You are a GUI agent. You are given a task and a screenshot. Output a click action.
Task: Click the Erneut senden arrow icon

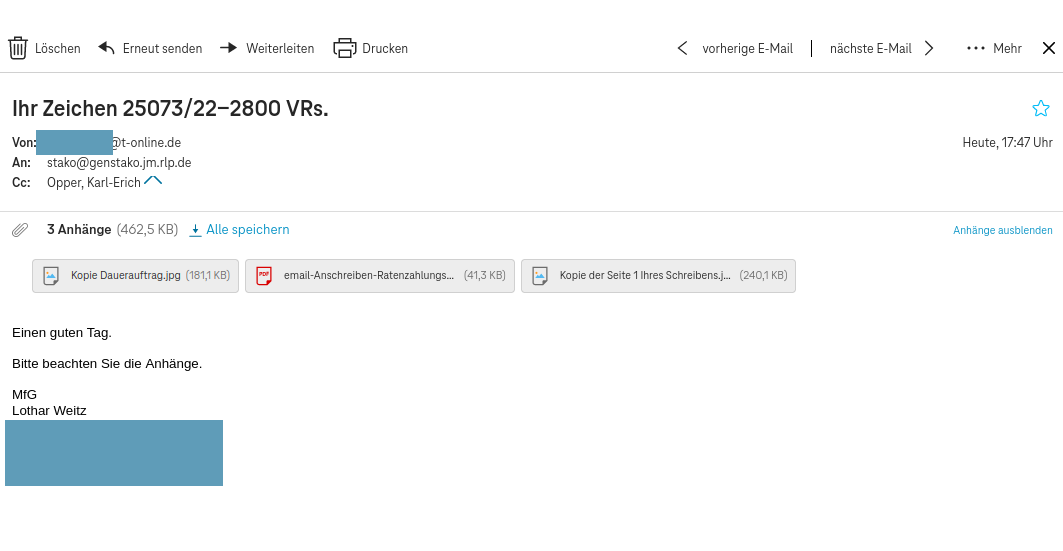[x=106, y=48]
